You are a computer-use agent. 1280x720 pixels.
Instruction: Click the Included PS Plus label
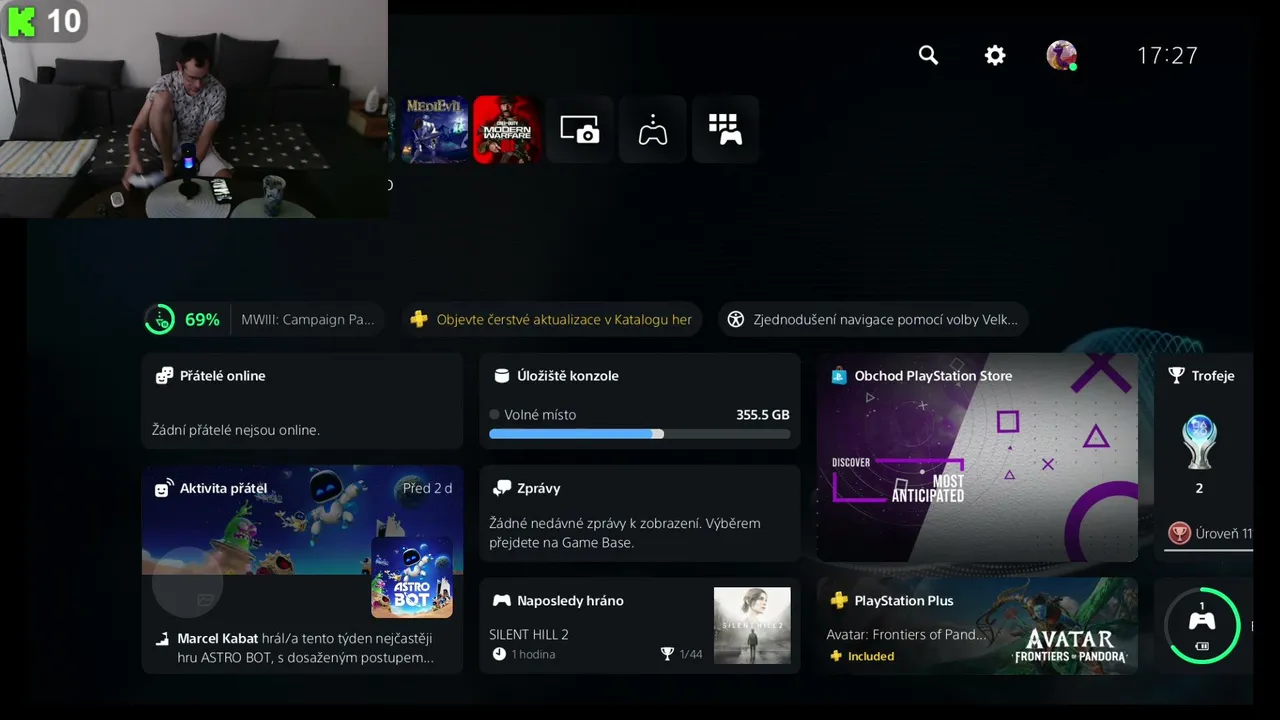click(871, 656)
